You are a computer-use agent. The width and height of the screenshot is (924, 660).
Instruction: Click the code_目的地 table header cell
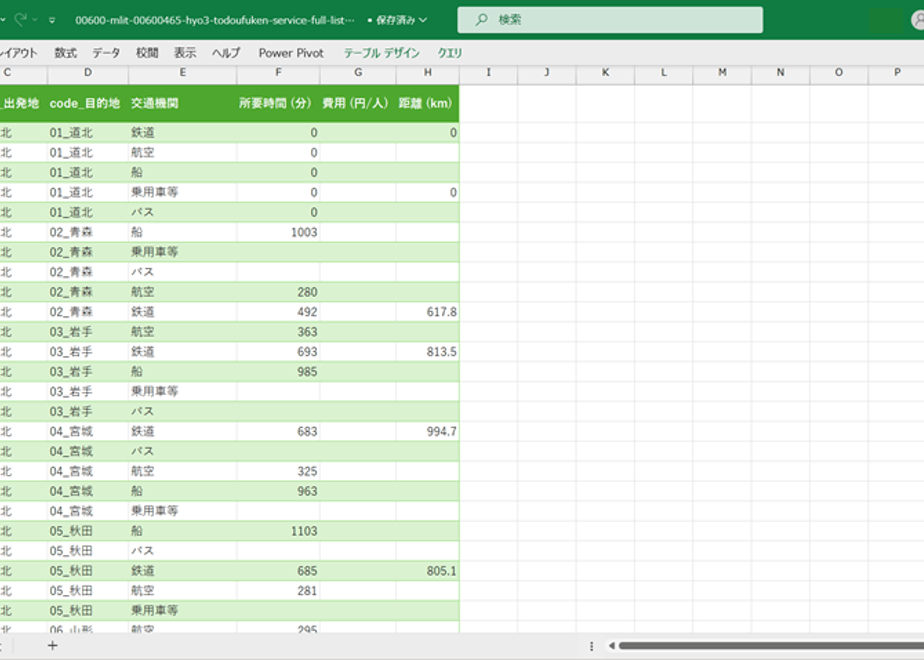click(x=88, y=103)
